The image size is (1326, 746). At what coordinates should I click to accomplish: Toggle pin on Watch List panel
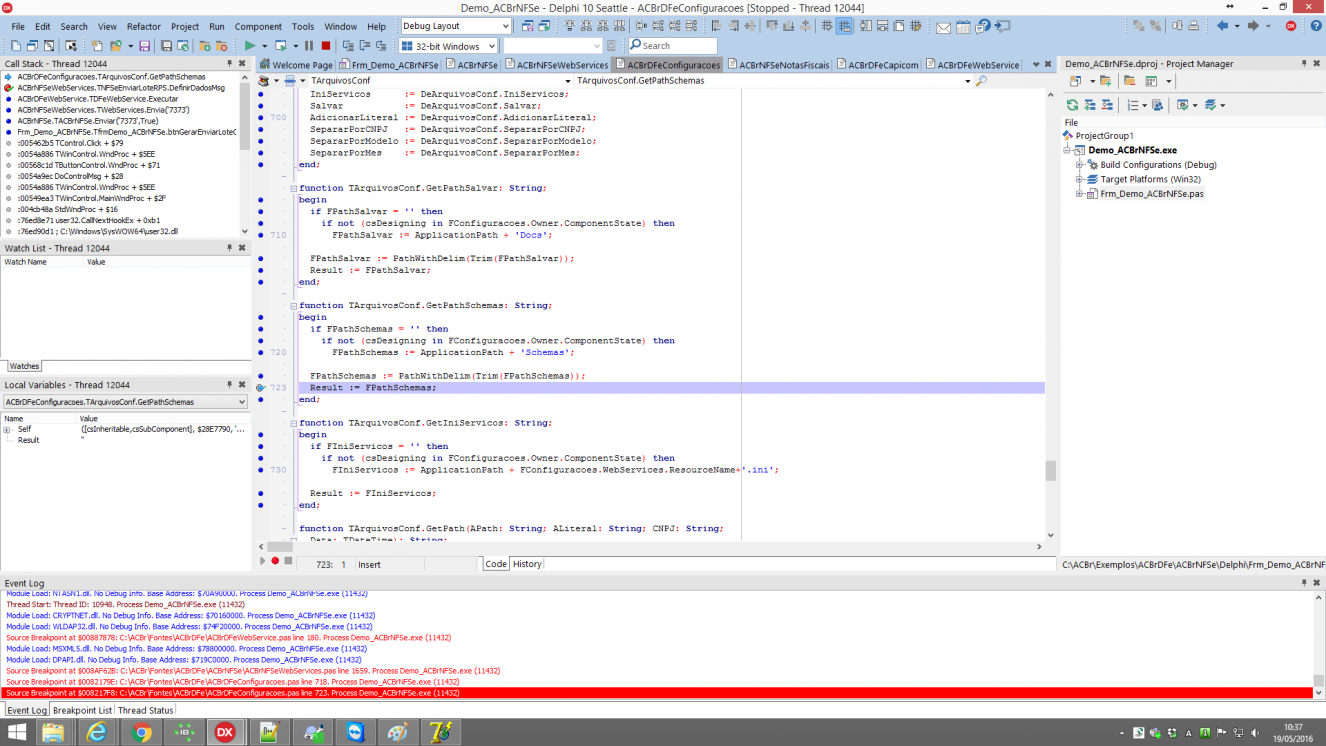click(x=230, y=248)
